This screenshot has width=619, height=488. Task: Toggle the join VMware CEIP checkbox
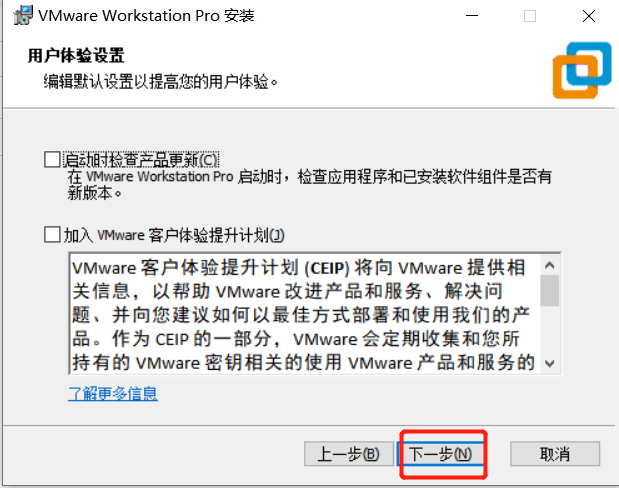coord(52,235)
